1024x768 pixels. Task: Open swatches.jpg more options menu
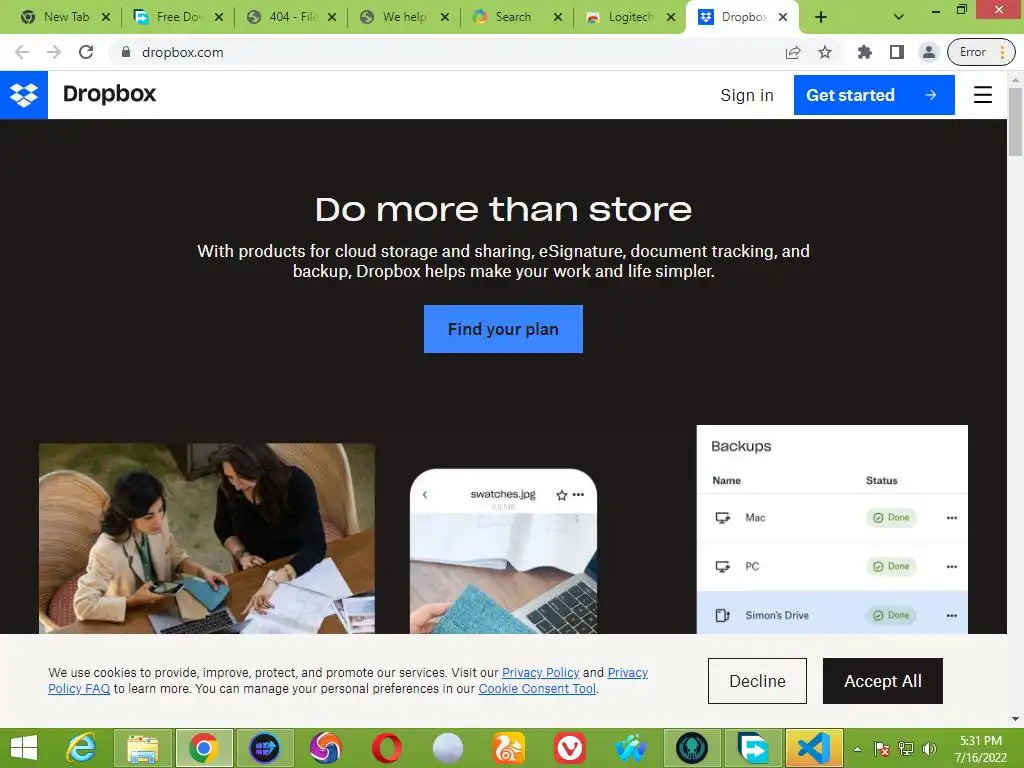578,494
